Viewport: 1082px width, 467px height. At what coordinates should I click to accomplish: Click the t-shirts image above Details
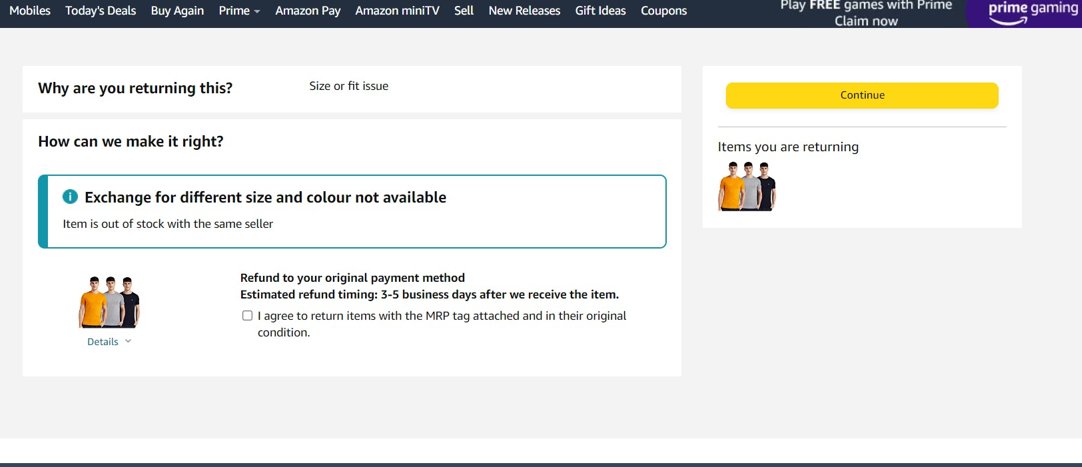[109, 301]
